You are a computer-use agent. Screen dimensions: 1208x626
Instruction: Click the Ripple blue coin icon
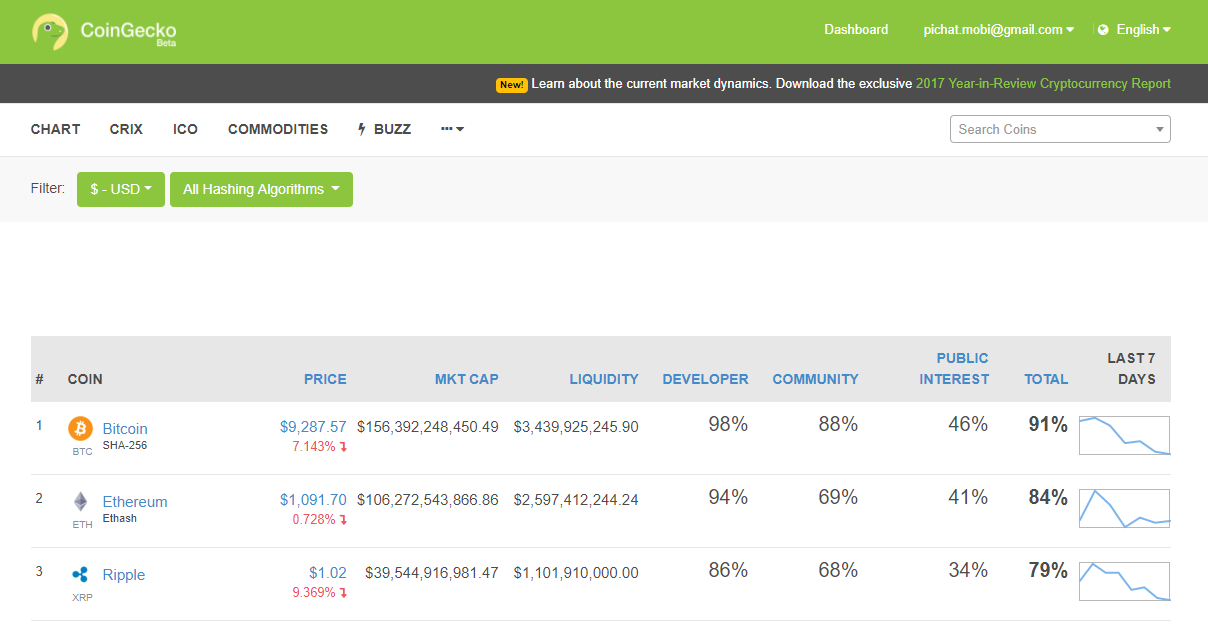click(x=80, y=575)
